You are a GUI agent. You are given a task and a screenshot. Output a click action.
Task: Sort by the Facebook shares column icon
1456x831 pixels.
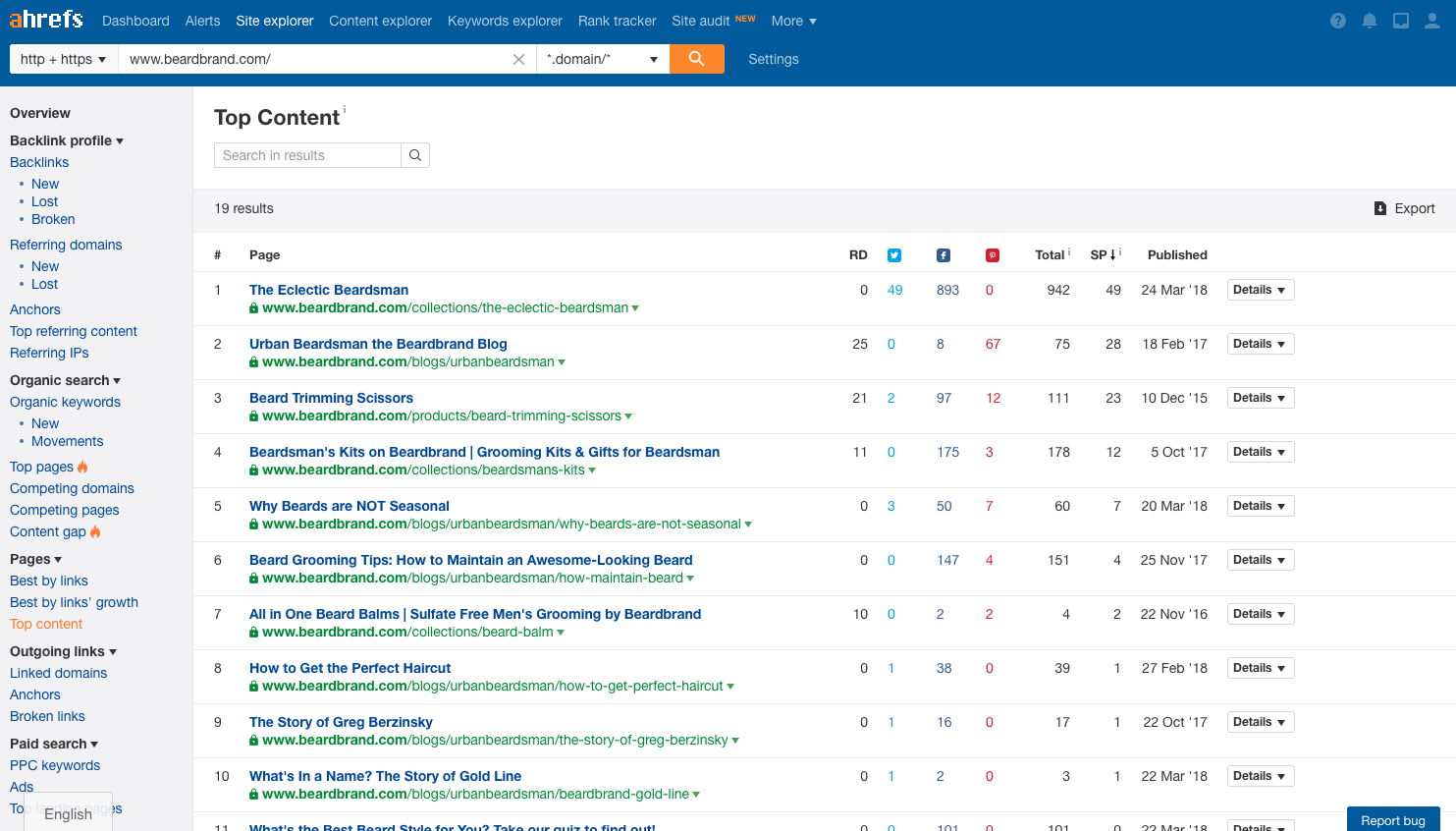pyautogui.click(x=944, y=255)
